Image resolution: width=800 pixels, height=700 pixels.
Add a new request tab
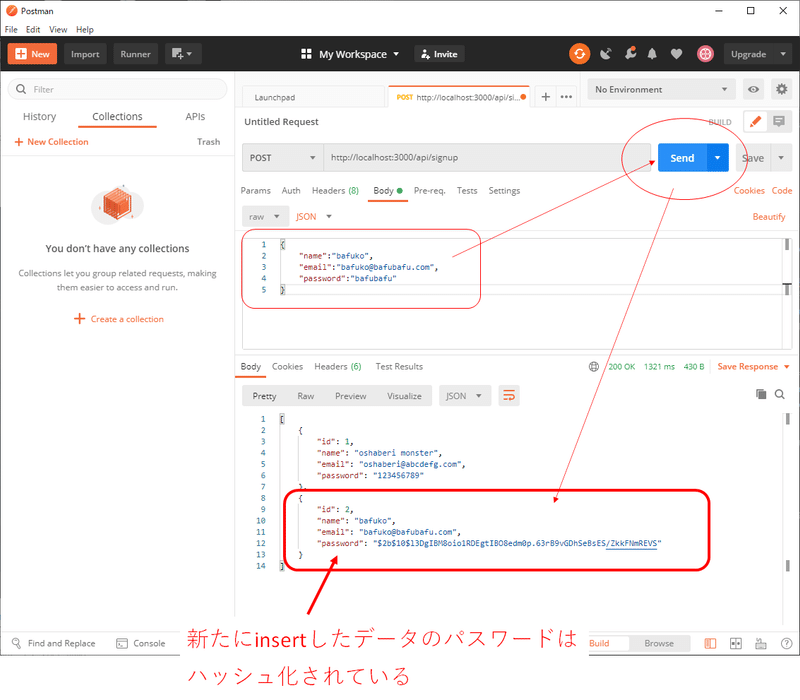click(545, 97)
